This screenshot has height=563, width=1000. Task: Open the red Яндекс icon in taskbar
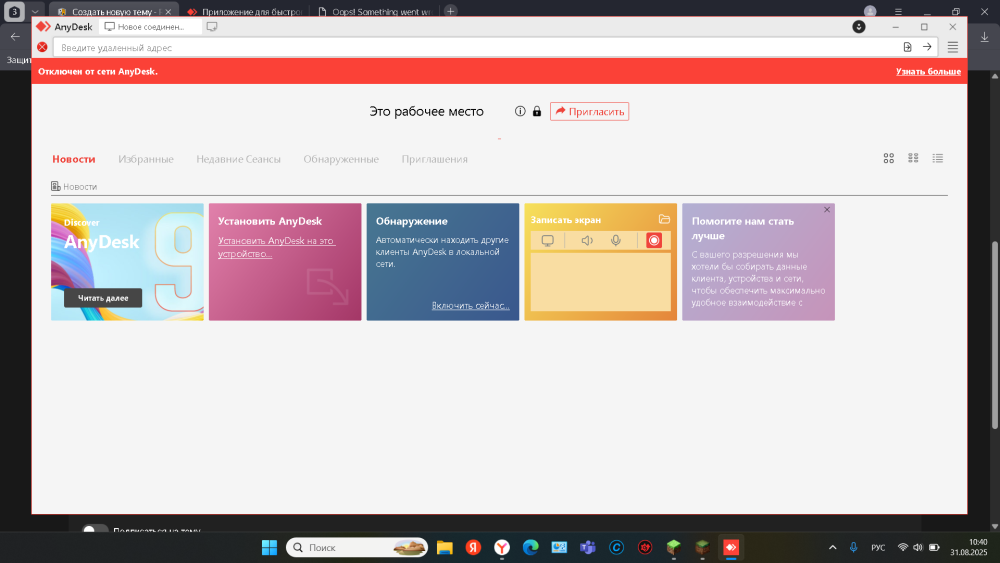coord(473,547)
